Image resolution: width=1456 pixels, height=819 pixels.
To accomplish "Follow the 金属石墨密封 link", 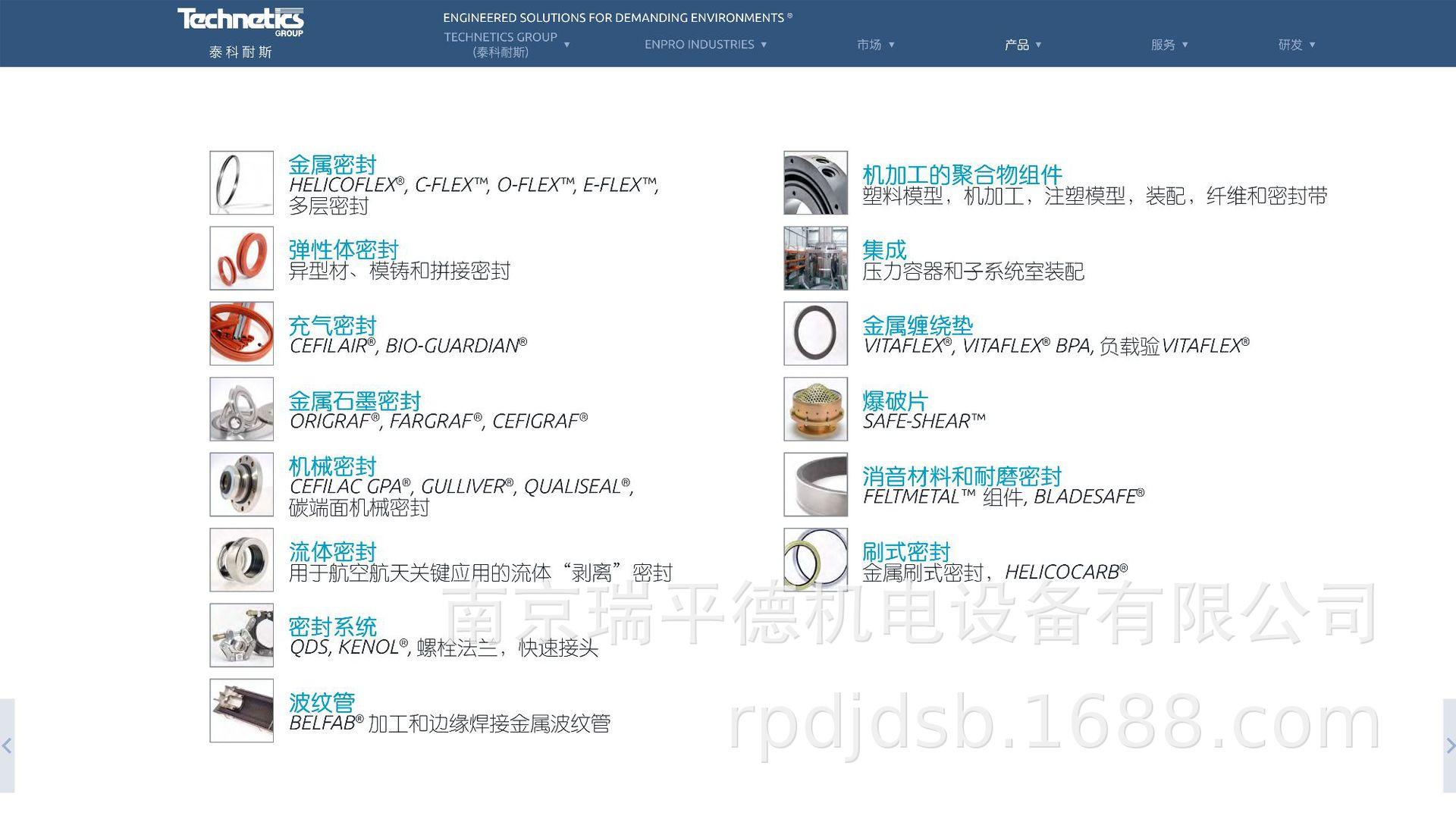I will (354, 400).
